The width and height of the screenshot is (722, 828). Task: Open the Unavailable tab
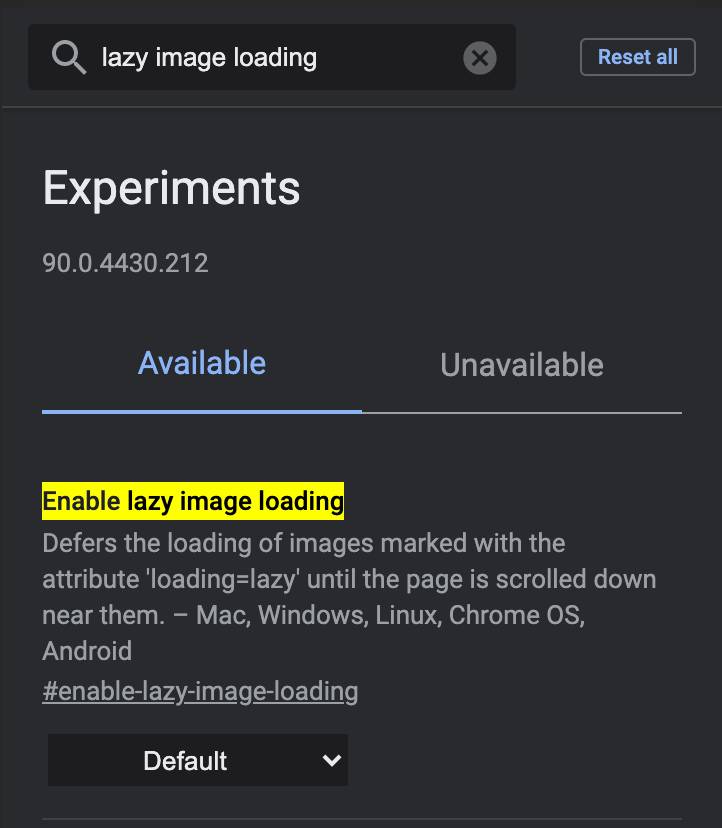coord(521,365)
